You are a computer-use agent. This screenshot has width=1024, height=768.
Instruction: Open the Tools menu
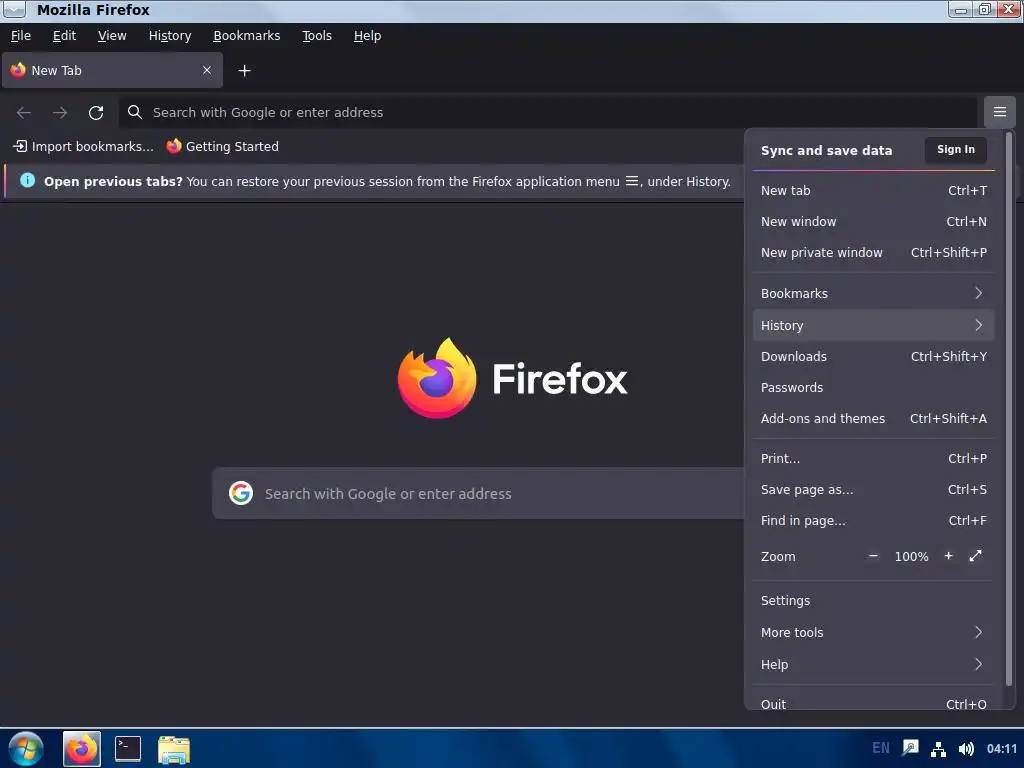(317, 36)
